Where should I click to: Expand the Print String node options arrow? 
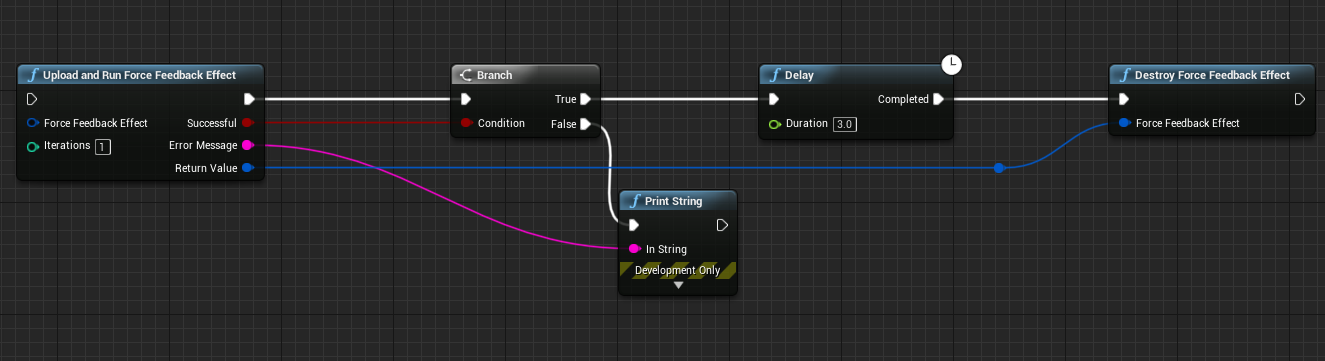[x=678, y=286]
